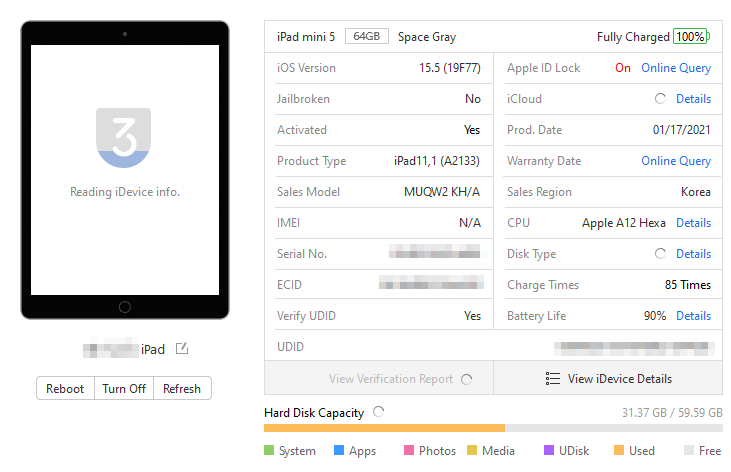Click the hard disk capacity usage bar
The height and width of the screenshot is (472, 731).
(493, 428)
